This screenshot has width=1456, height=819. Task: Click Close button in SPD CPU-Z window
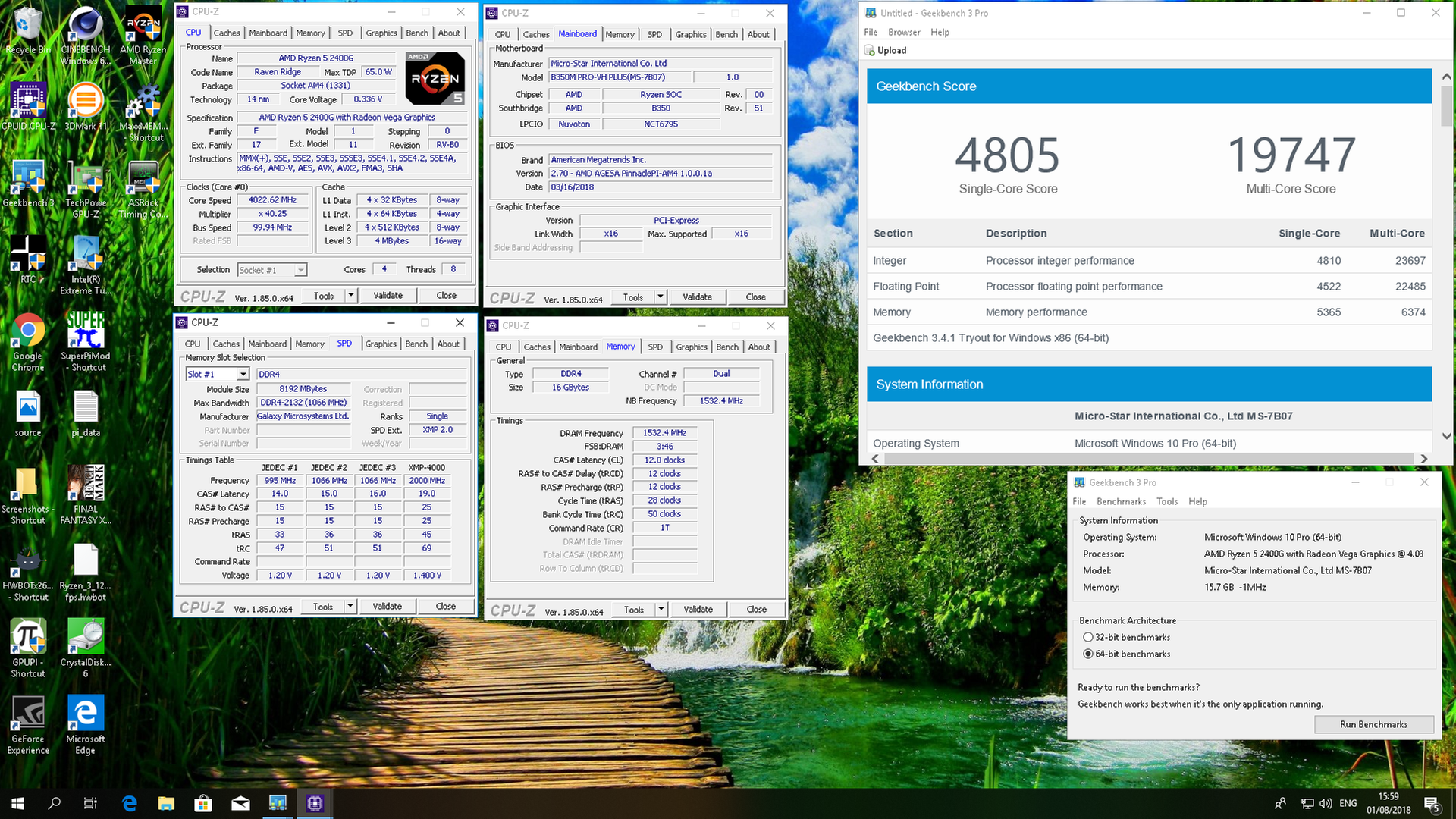pyautogui.click(x=446, y=607)
